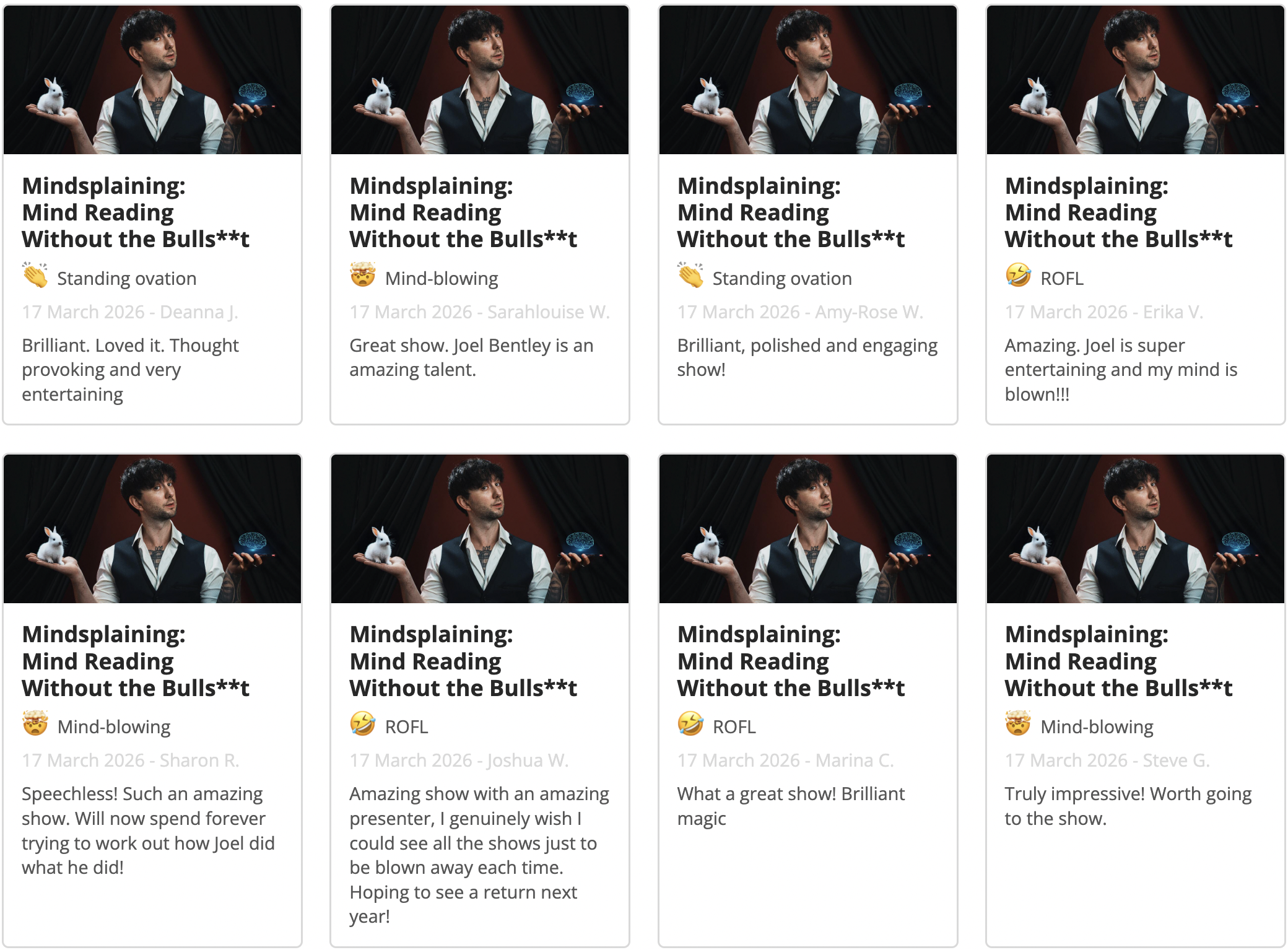The image size is (1288, 950).
Task: Click clapping hands emoji on Deanna J. review
Action: coord(35,276)
